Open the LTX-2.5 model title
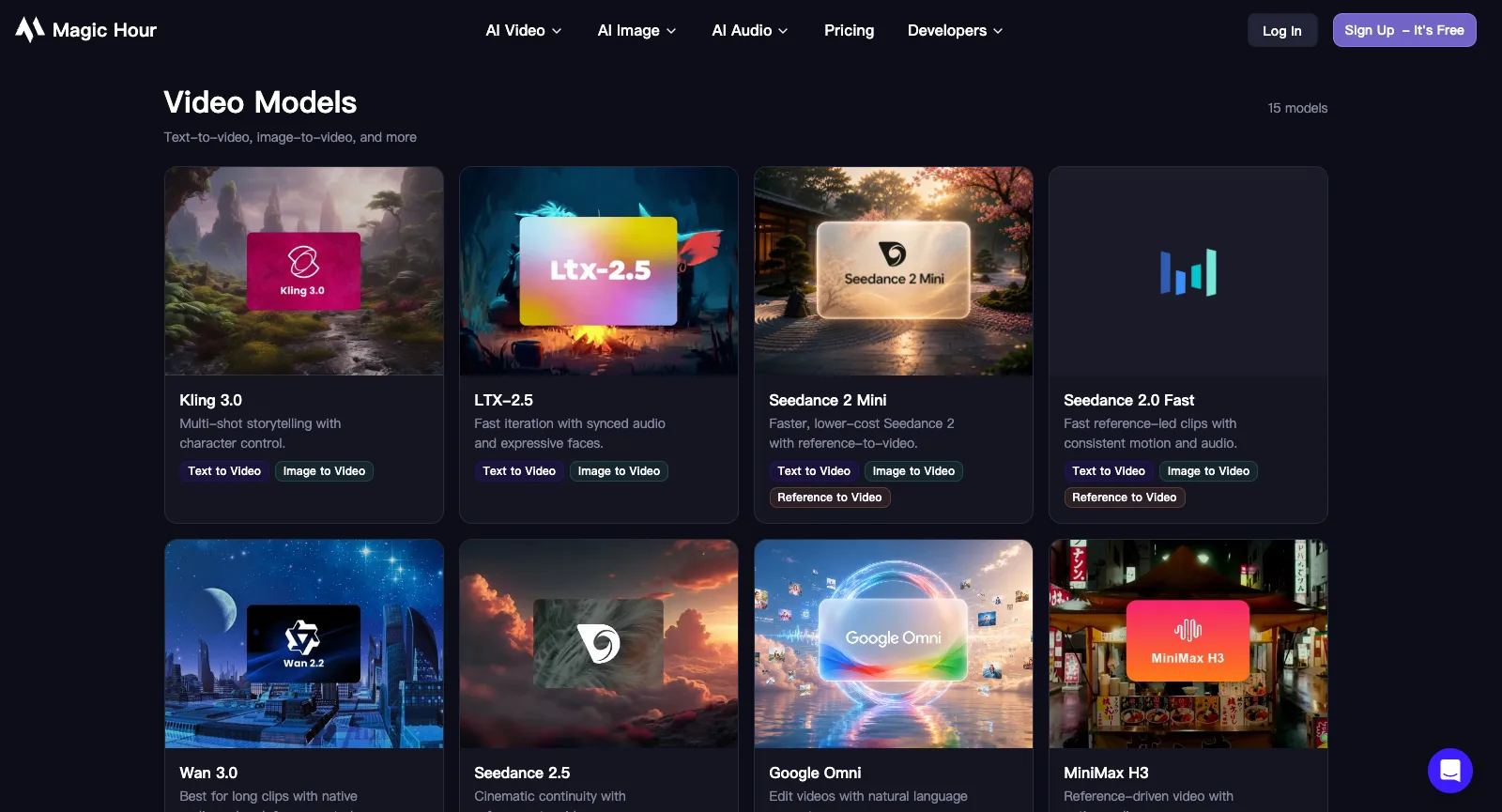The image size is (1502, 812). click(x=503, y=400)
